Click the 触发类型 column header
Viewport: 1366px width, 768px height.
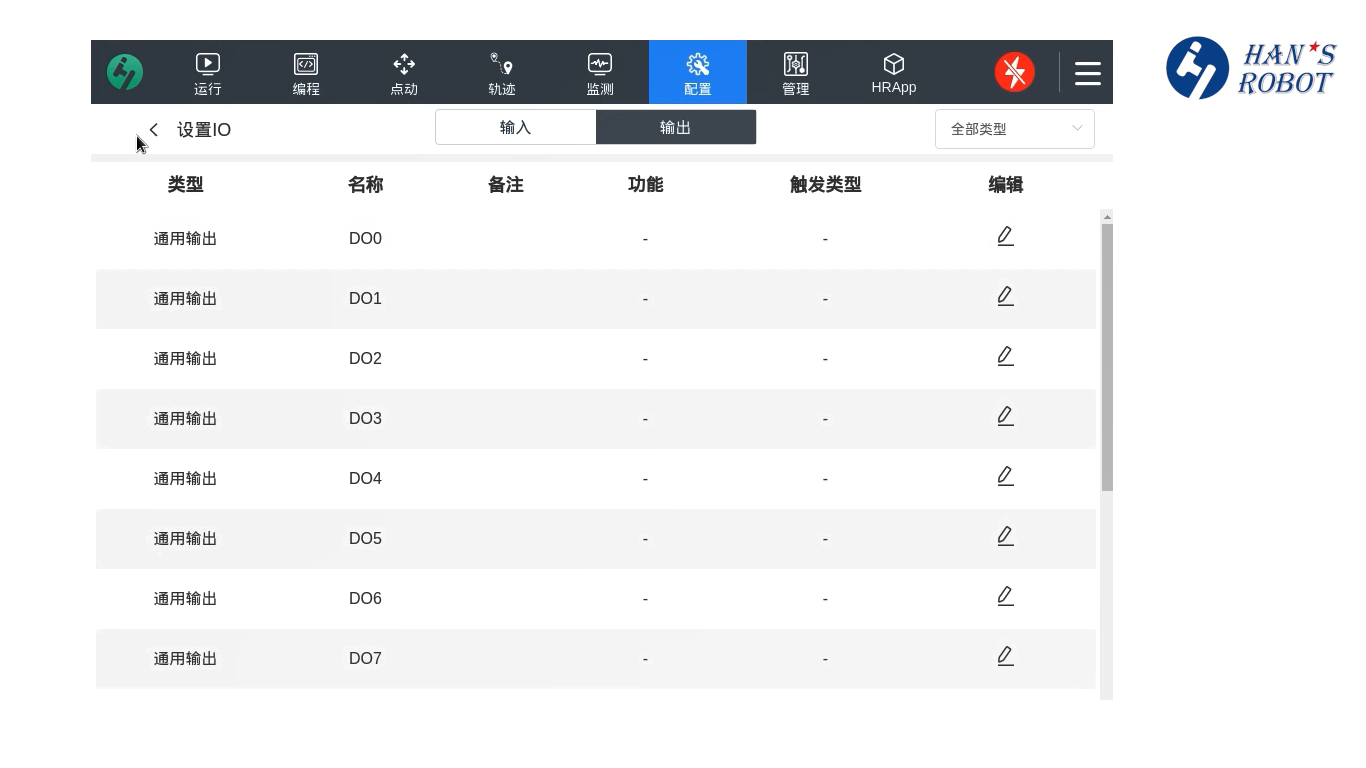pos(825,185)
